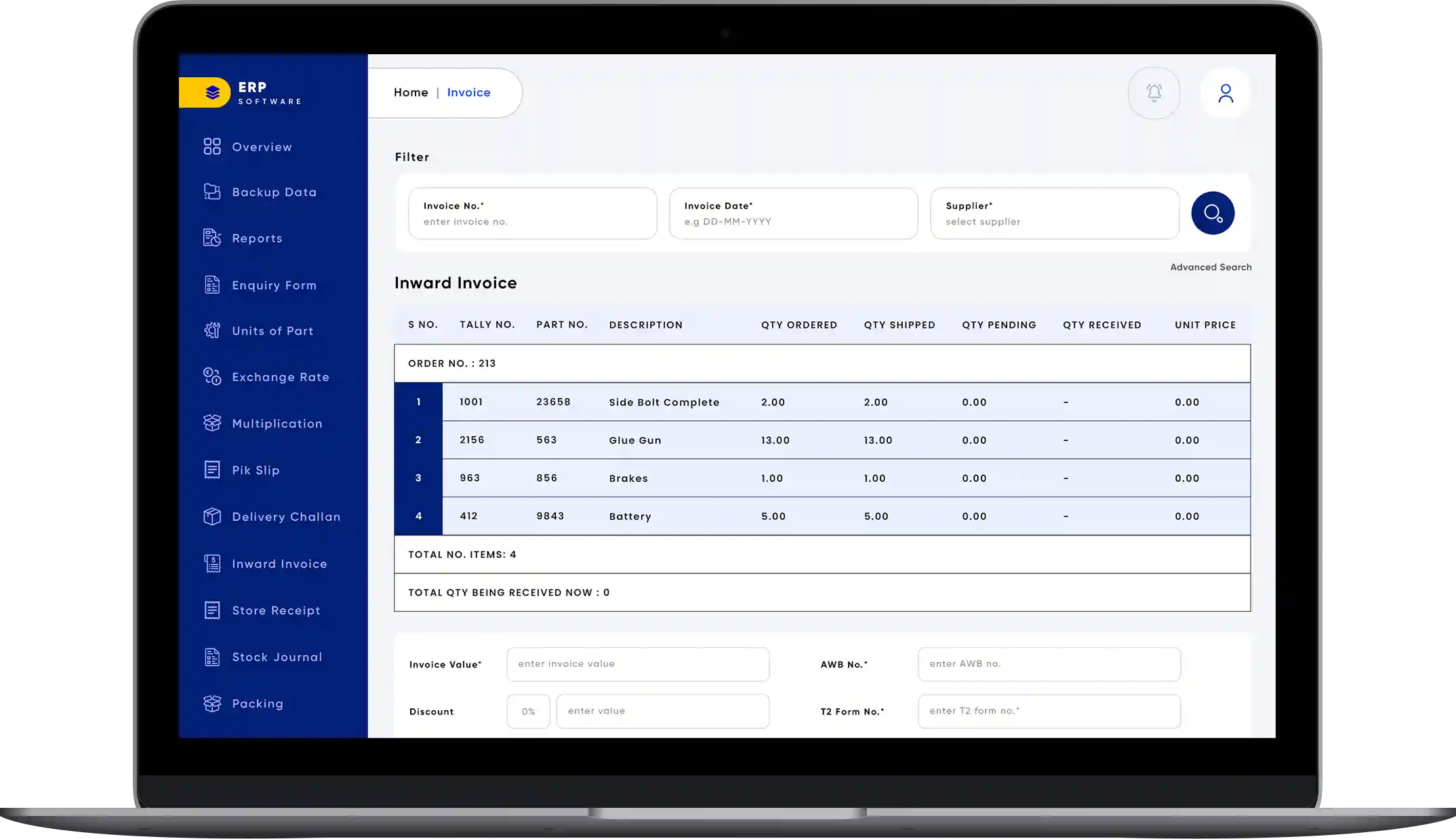Image resolution: width=1456 pixels, height=839 pixels.
Task: Click the Invoice Value input field
Action: coord(638,664)
